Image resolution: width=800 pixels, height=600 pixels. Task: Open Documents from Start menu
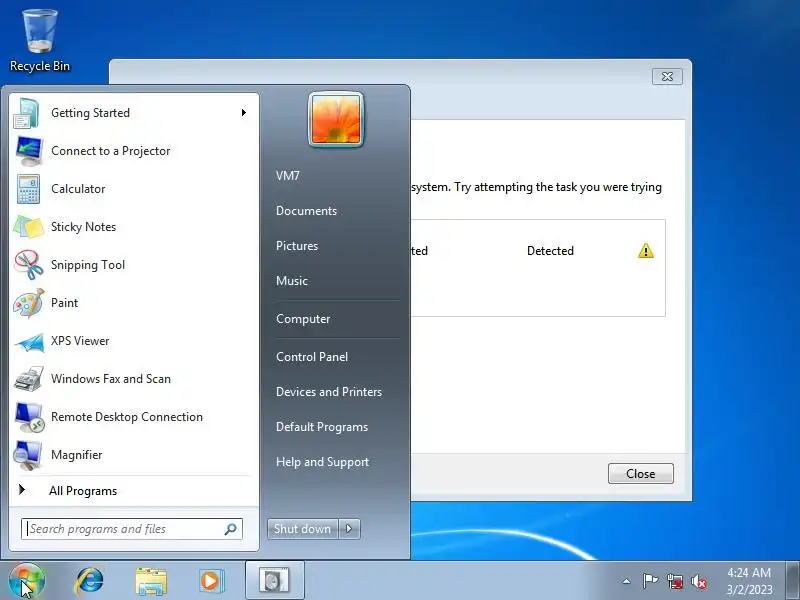coord(306,211)
